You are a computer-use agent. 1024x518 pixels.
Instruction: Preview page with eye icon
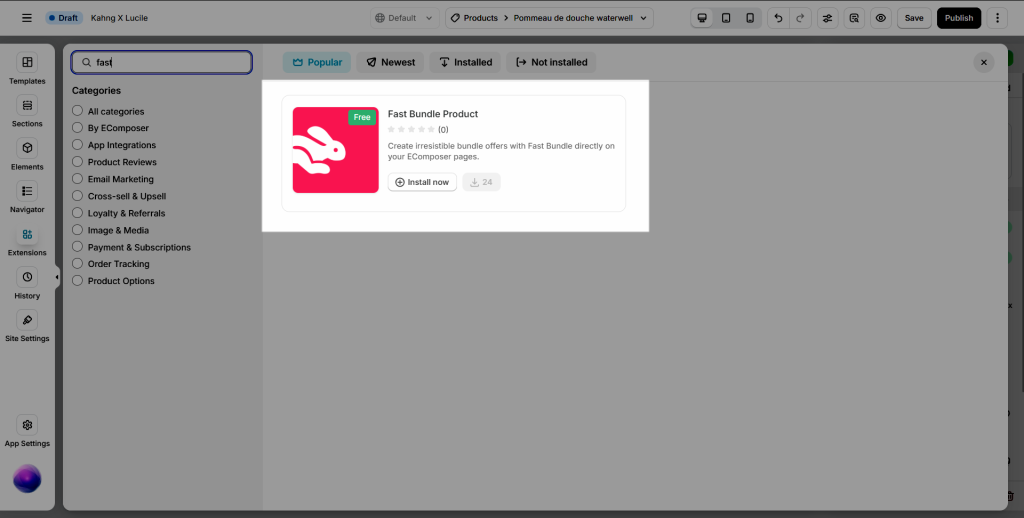point(881,18)
